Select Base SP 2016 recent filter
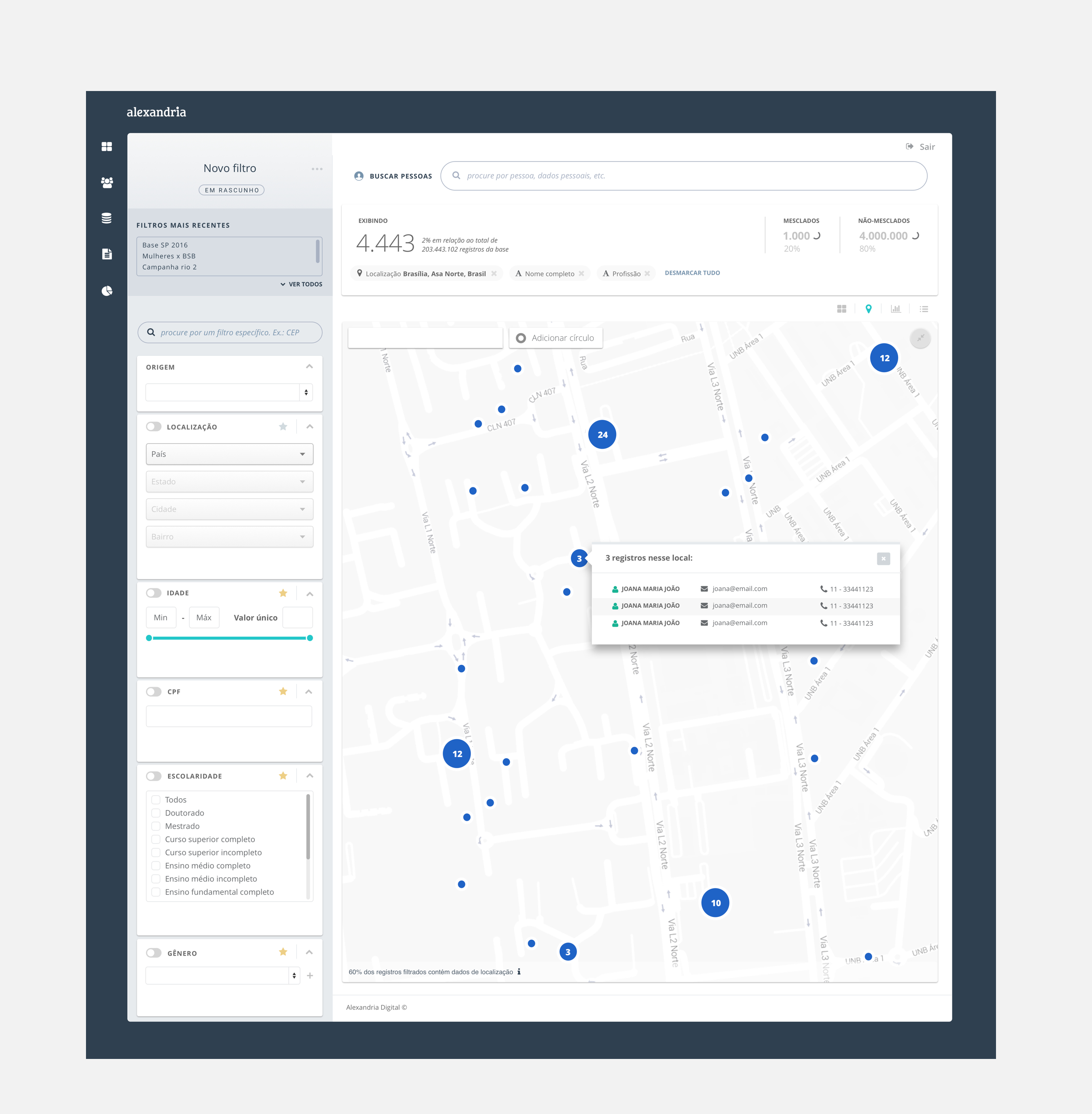Image resolution: width=1092 pixels, height=1114 pixels. [165, 245]
